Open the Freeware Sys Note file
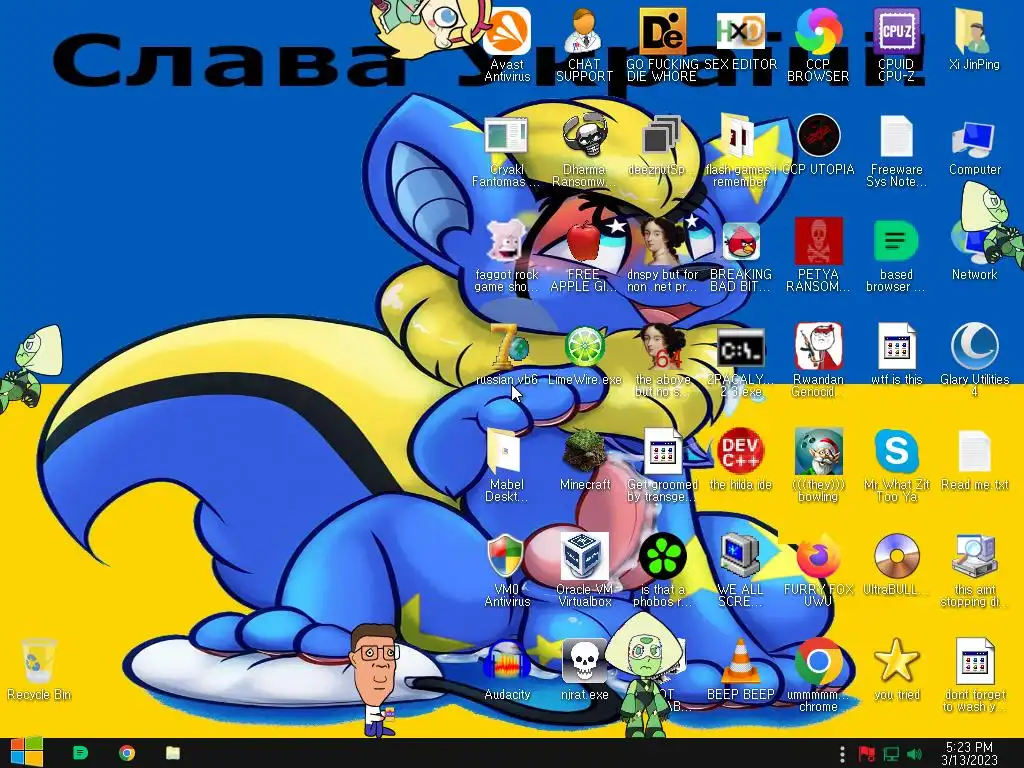1024x768 pixels. (896, 152)
